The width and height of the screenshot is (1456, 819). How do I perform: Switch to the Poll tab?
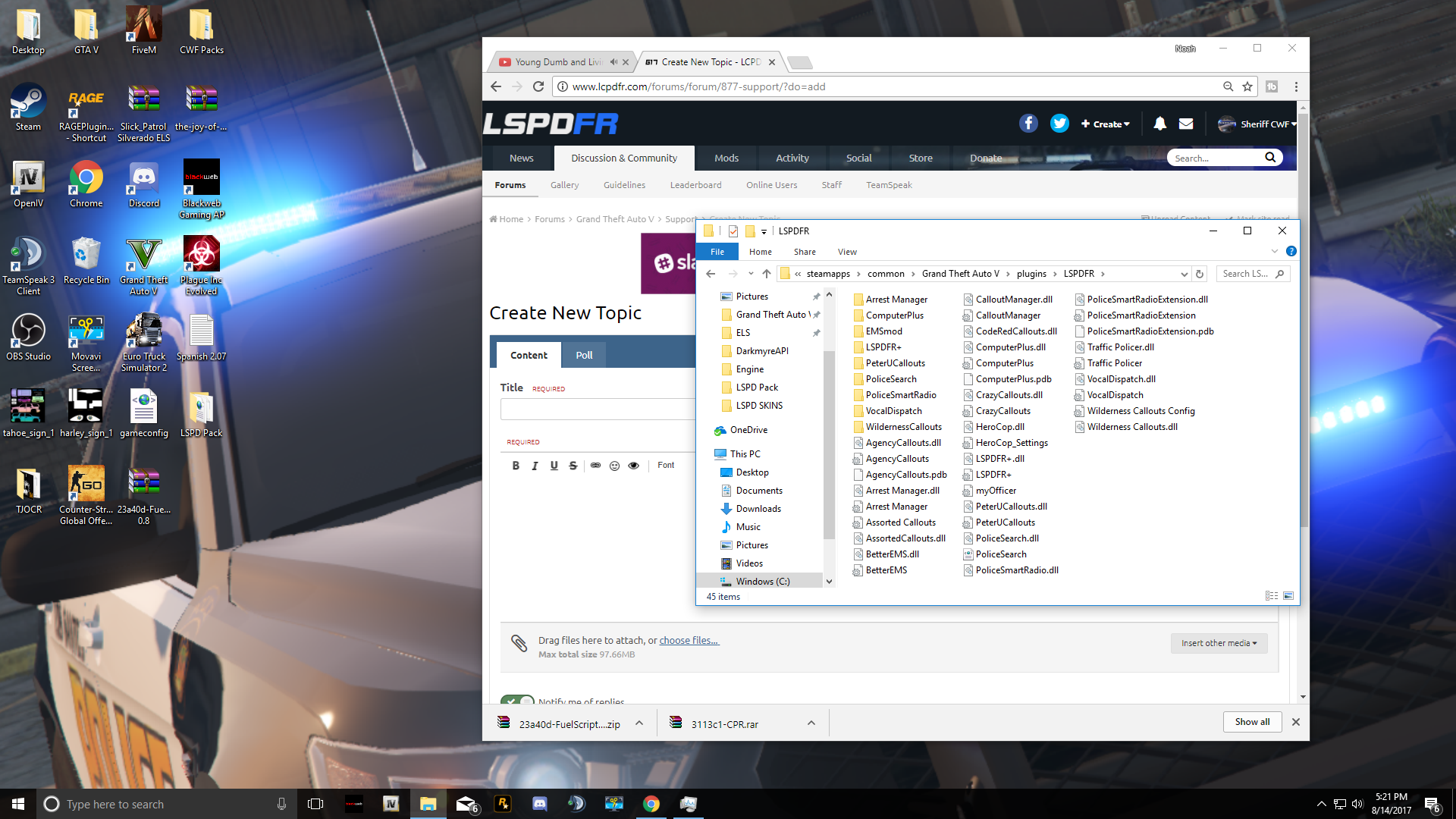(584, 355)
